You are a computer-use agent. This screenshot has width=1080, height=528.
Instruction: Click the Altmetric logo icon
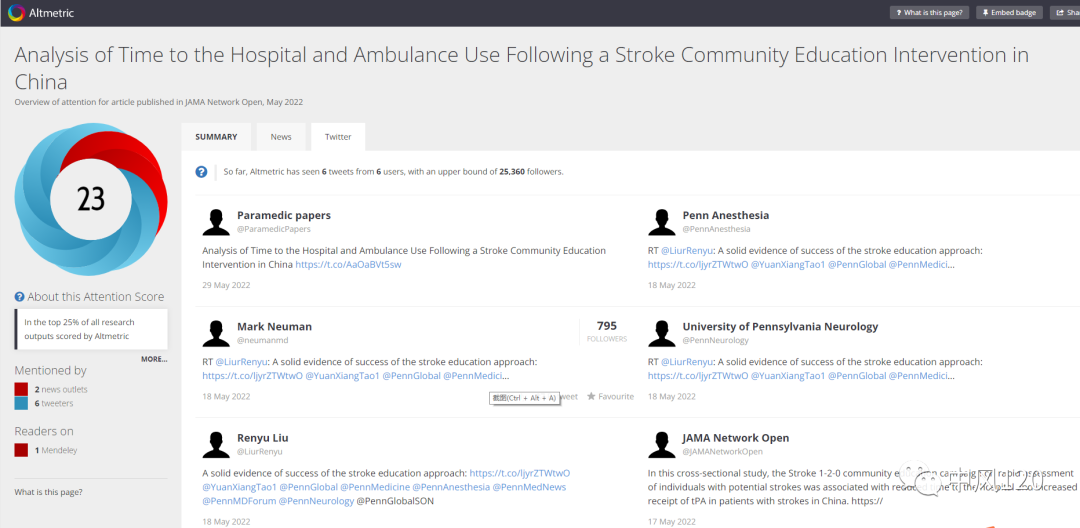[17, 12]
